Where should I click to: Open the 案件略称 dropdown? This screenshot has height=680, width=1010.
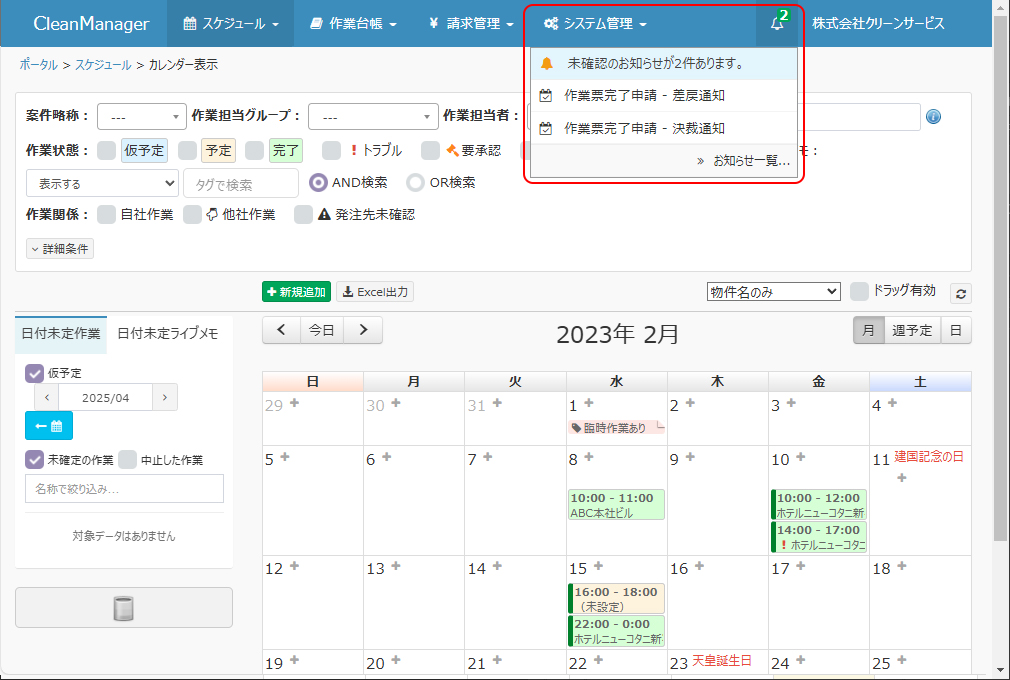141,116
